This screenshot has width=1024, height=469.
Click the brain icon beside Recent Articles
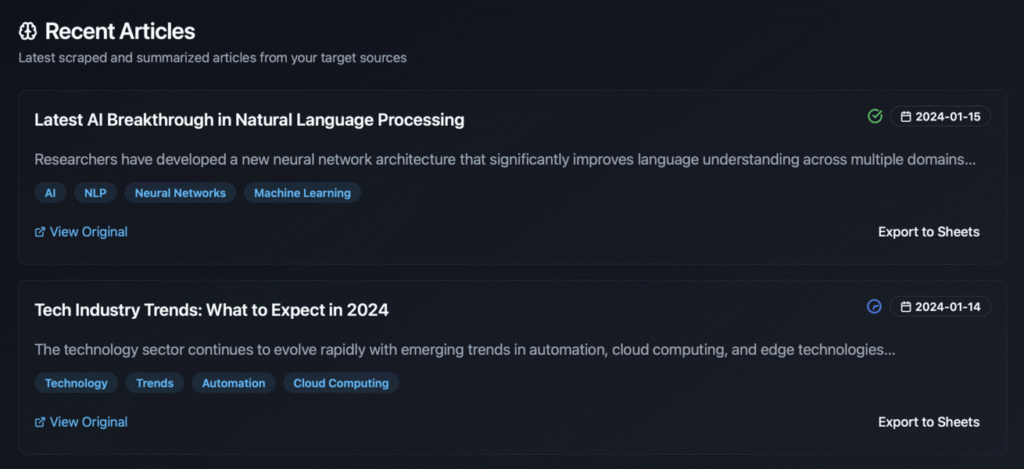click(28, 31)
